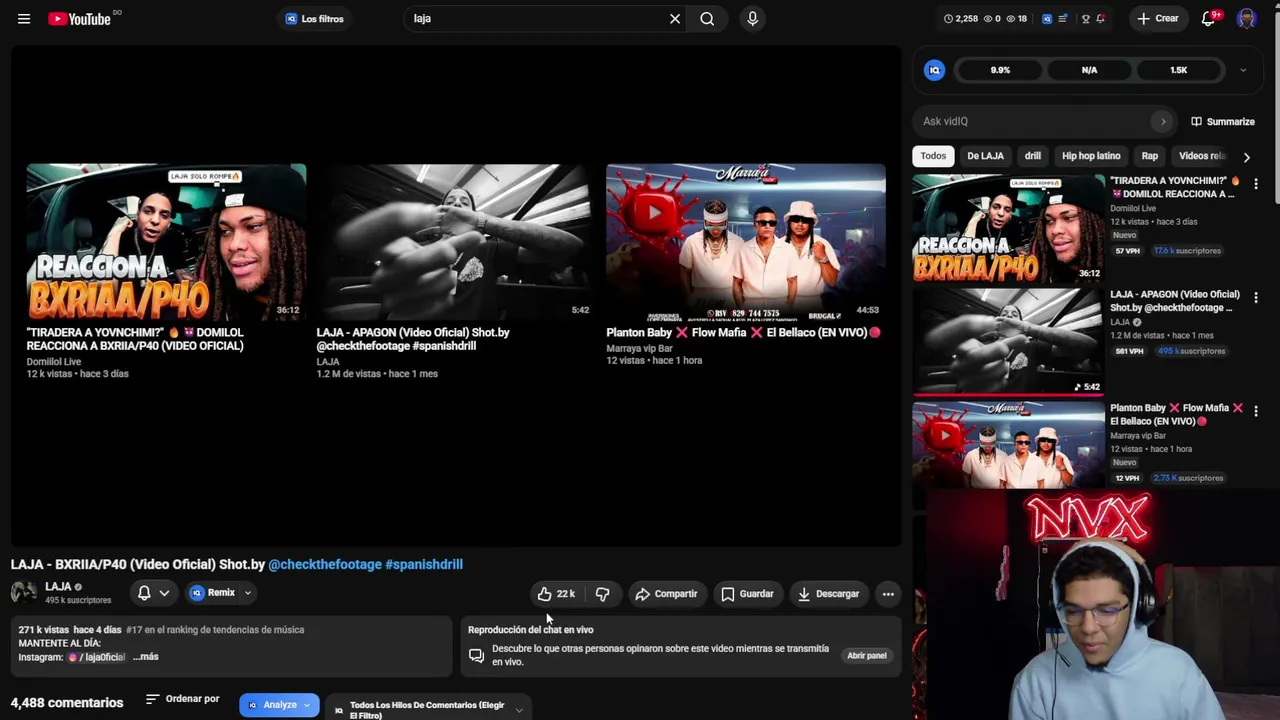
Task: Click the vidIQ alert bell in header toolbar
Action: 1101,19
